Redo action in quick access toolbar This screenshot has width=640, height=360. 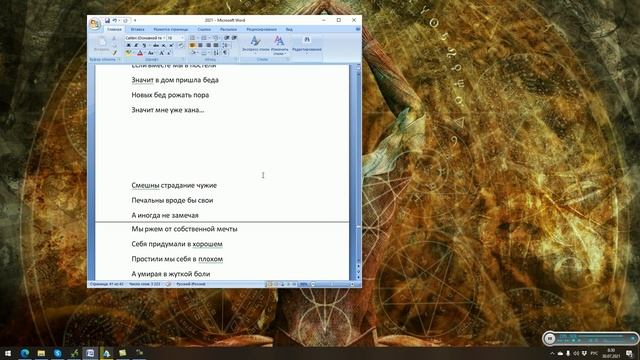(125, 20)
